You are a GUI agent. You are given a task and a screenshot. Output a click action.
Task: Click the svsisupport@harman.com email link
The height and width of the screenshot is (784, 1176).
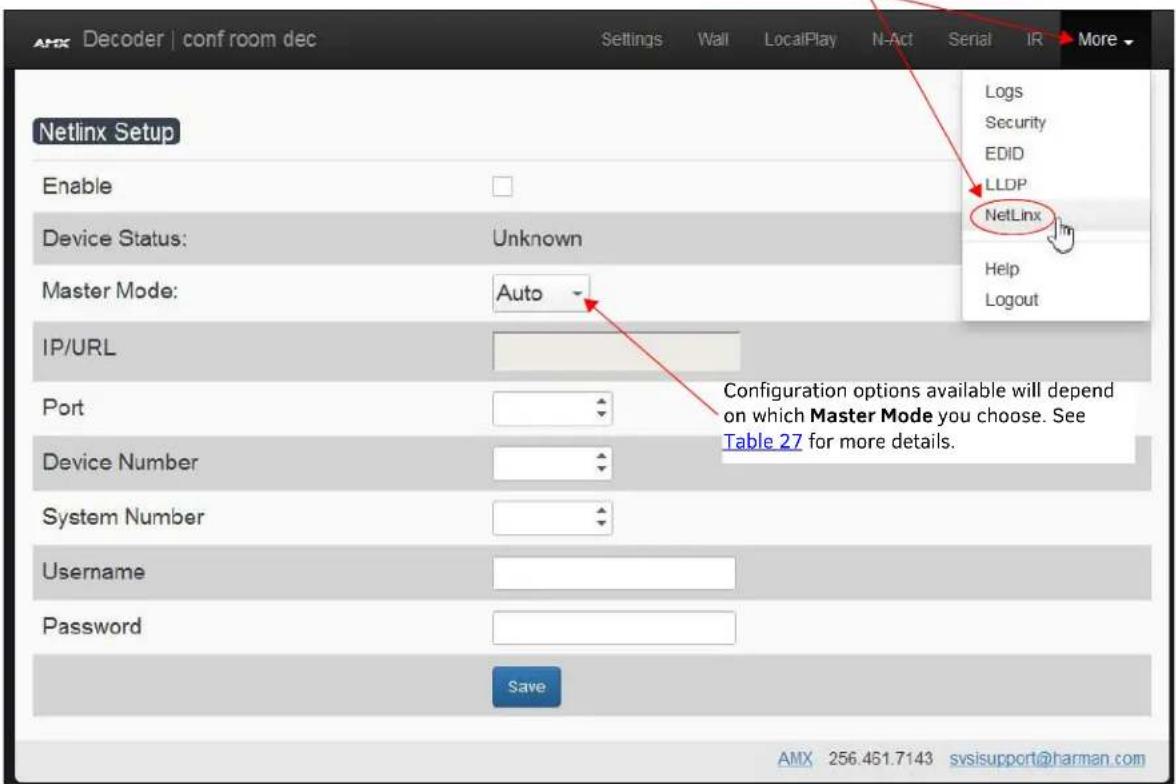[1047, 758]
